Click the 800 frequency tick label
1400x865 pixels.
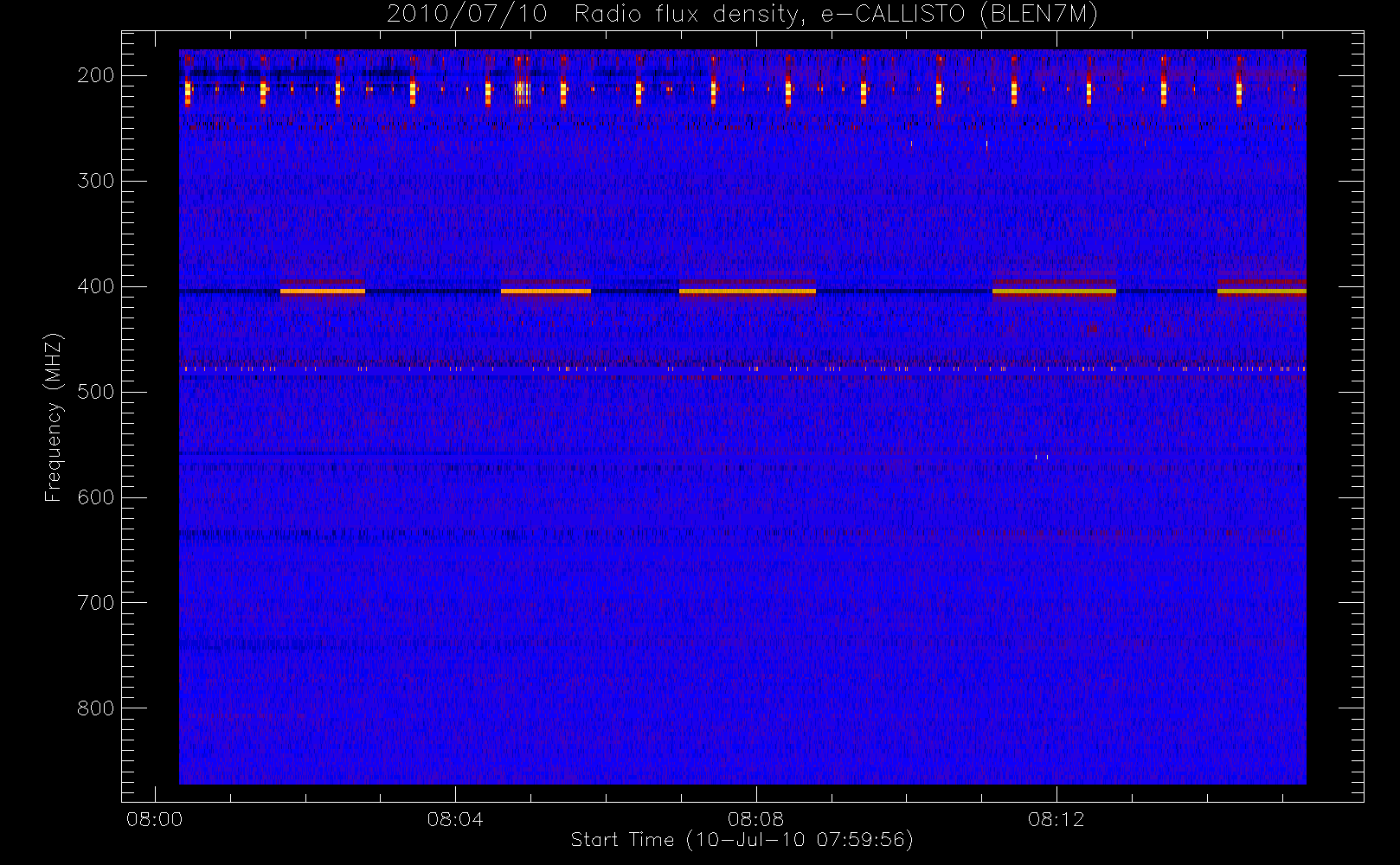[95, 708]
